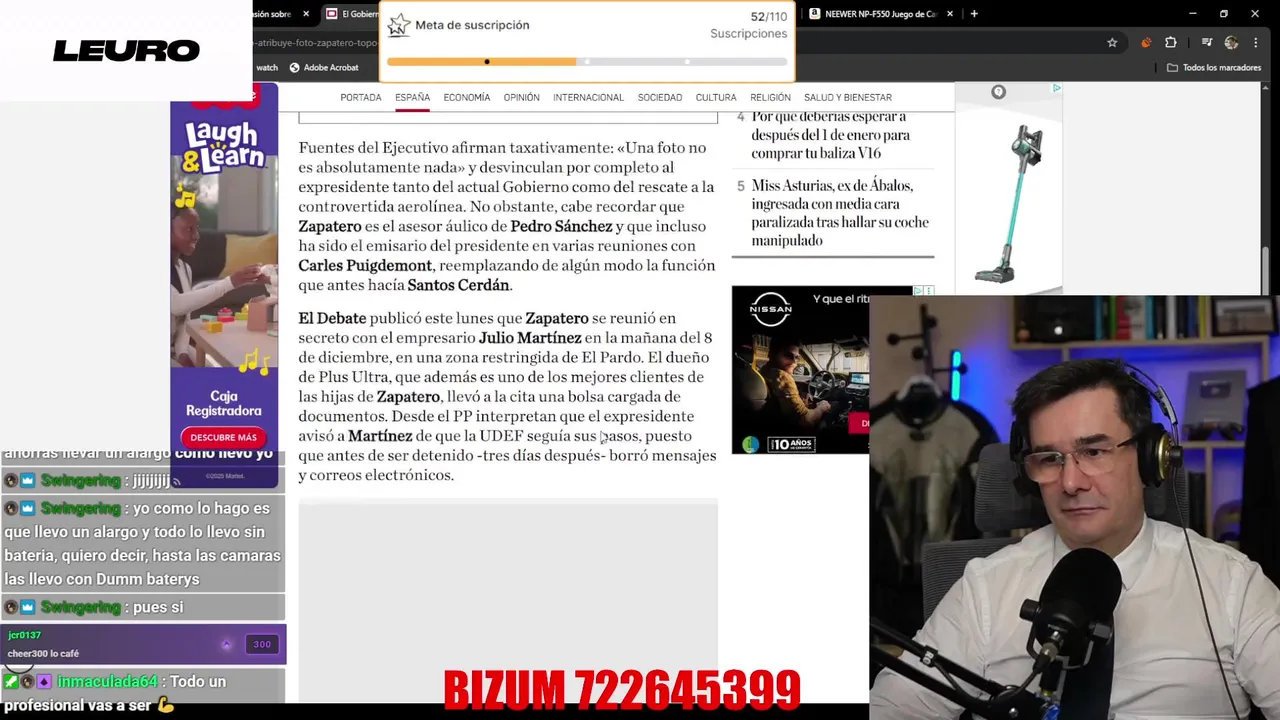The height and width of the screenshot is (720, 1280).
Task: Click the page vertical scrollbar
Action: tap(1266, 270)
